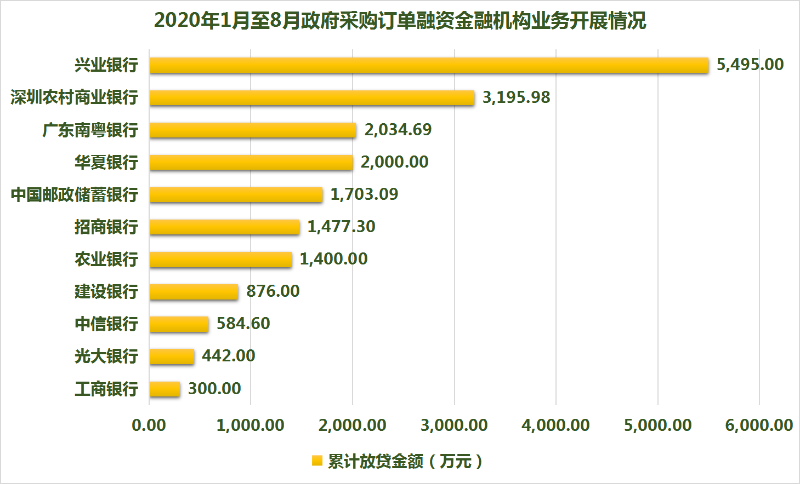Click axis value 1,000.00
Screen dimensions: 800x484
coord(251,425)
